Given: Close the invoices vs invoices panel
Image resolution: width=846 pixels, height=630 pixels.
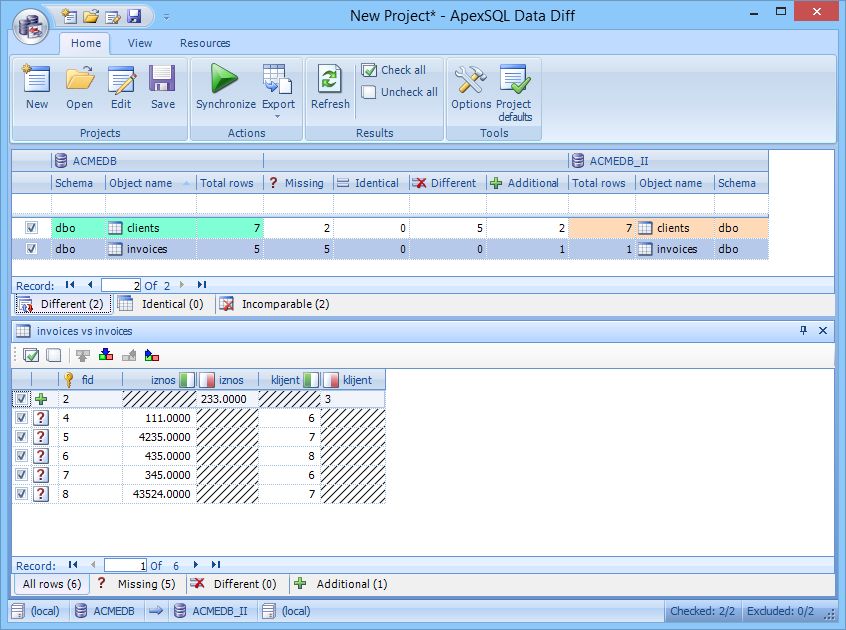Looking at the screenshot, I should (823, 331).
